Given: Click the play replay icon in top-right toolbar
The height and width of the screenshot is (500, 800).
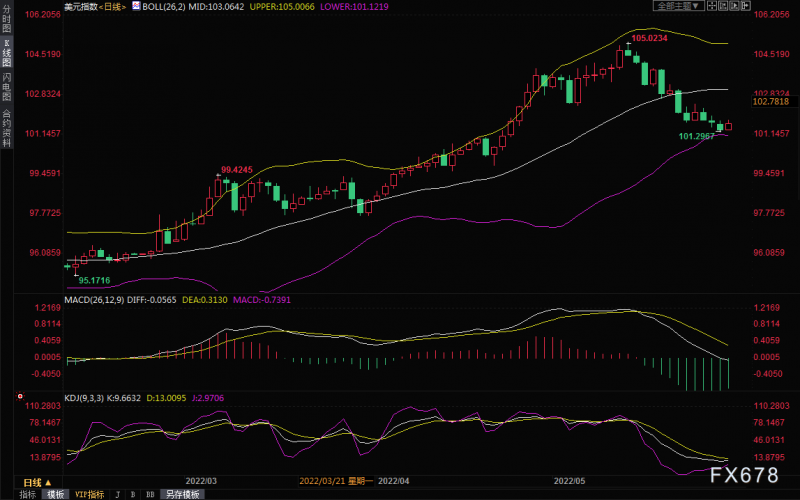Looking at the screenshot, I should point(734,6).
